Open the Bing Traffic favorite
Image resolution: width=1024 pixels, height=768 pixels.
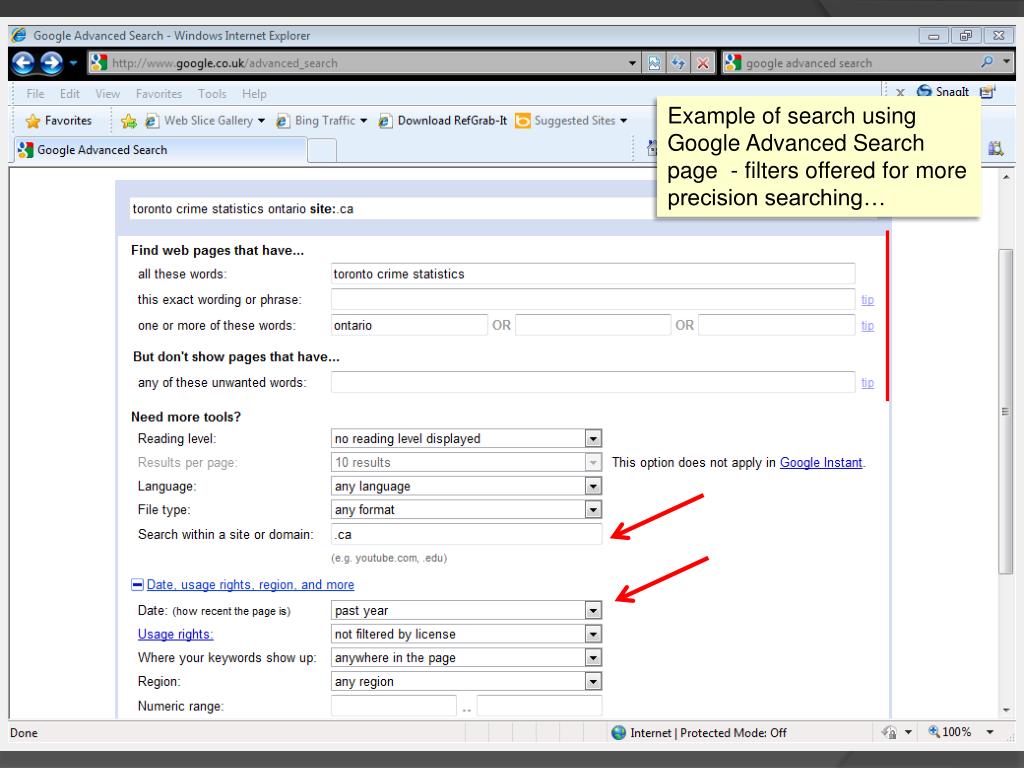tap(321, 121)
